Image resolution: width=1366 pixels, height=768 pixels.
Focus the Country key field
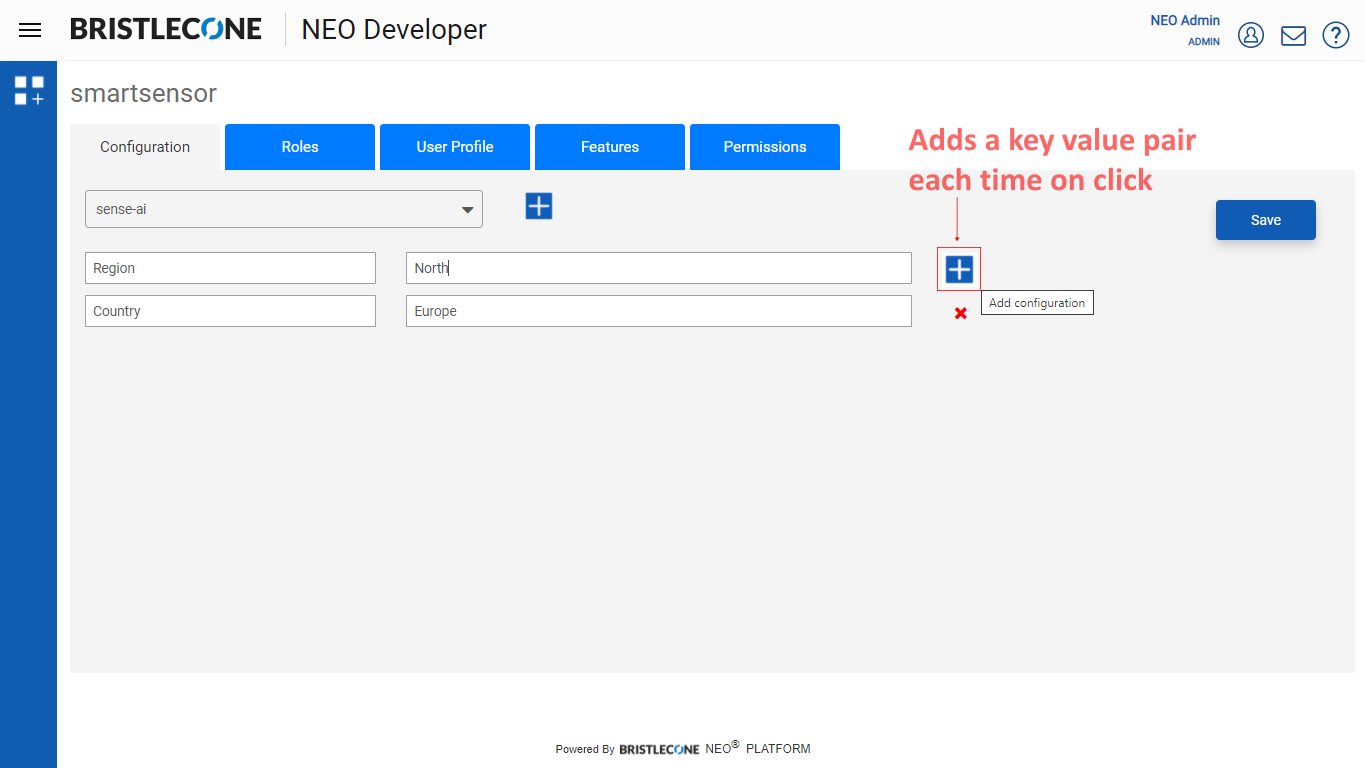(230, 311)
